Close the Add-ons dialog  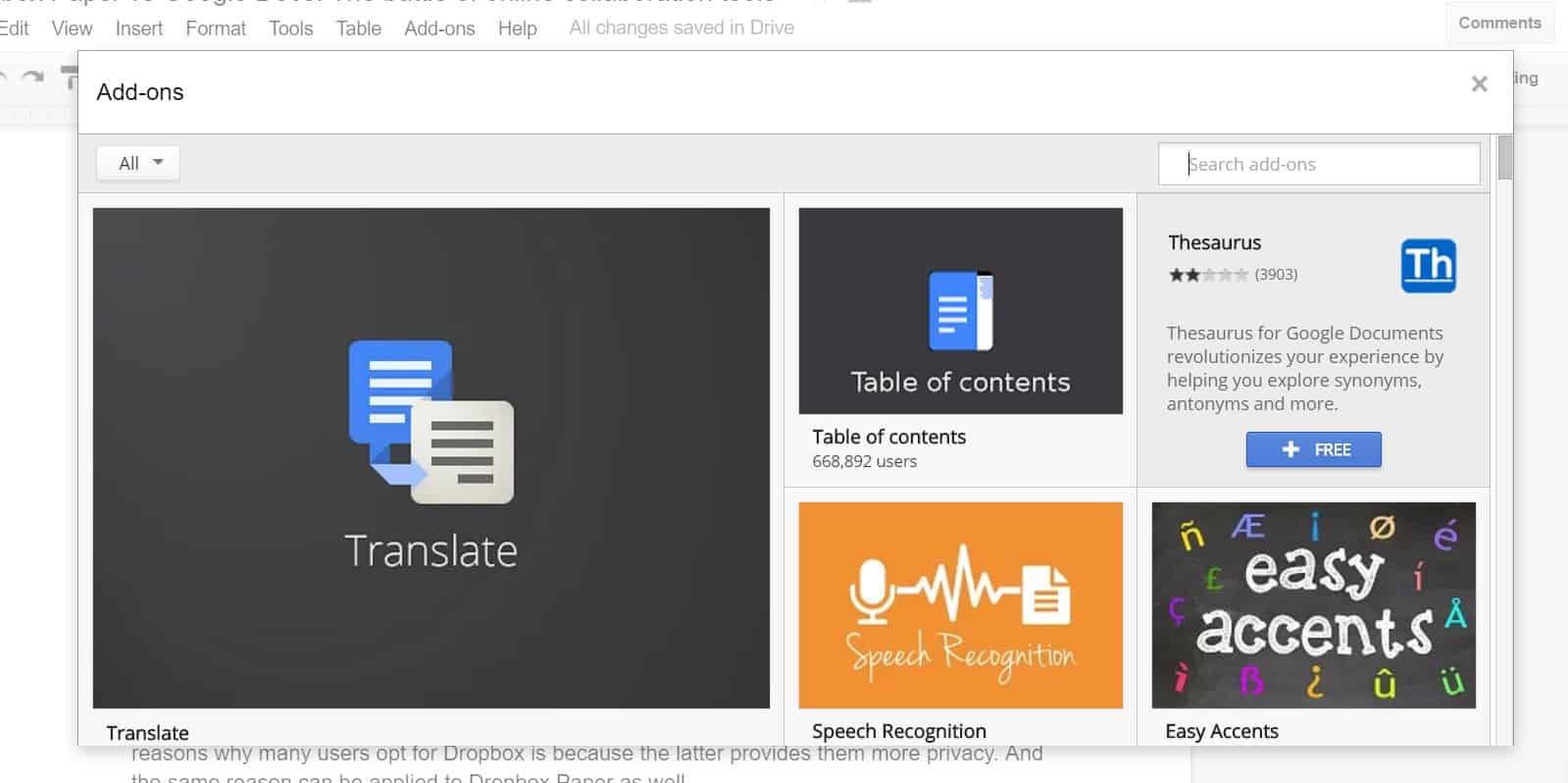click(1480, 84)
